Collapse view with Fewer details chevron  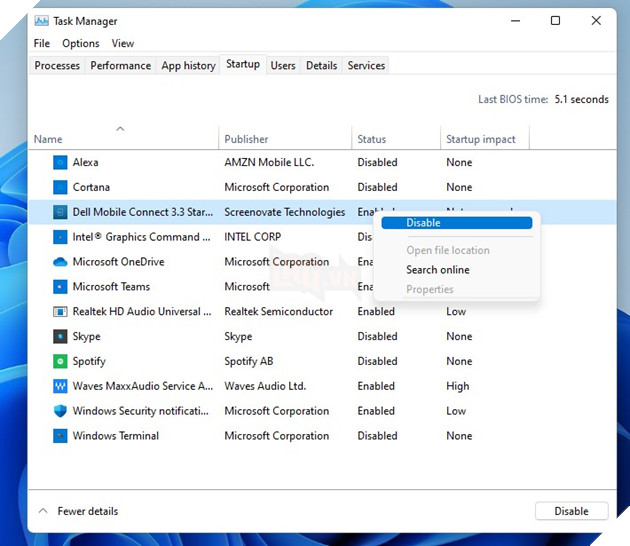[43, 511]
